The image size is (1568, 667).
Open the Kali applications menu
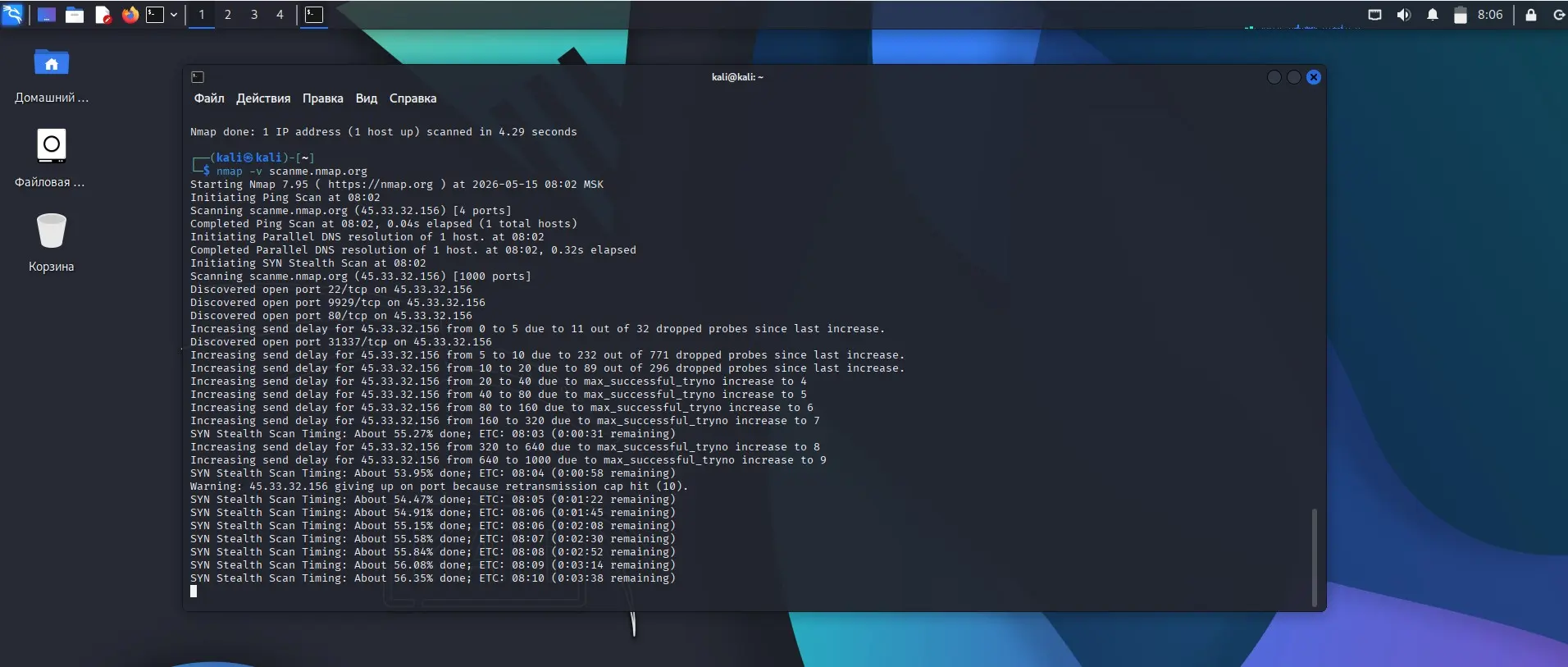(x=12, y=15)
